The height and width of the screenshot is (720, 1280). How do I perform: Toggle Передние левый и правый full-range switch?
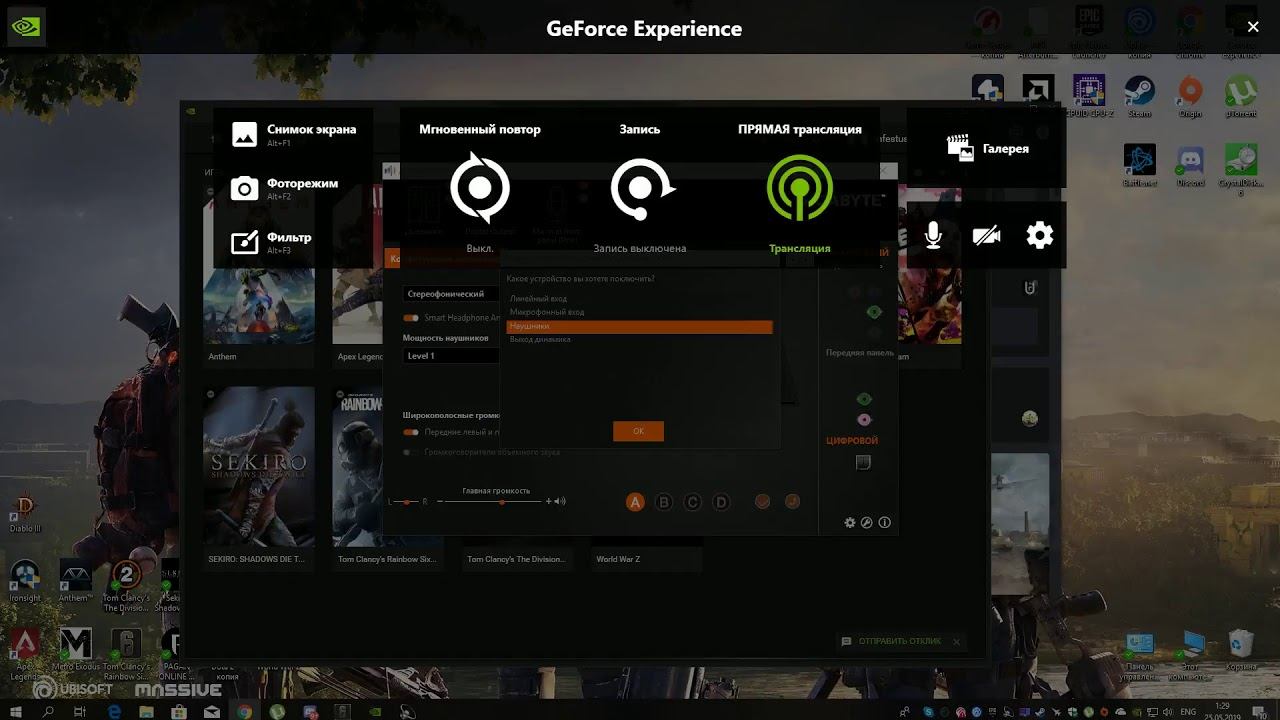(x=411, y=432)
